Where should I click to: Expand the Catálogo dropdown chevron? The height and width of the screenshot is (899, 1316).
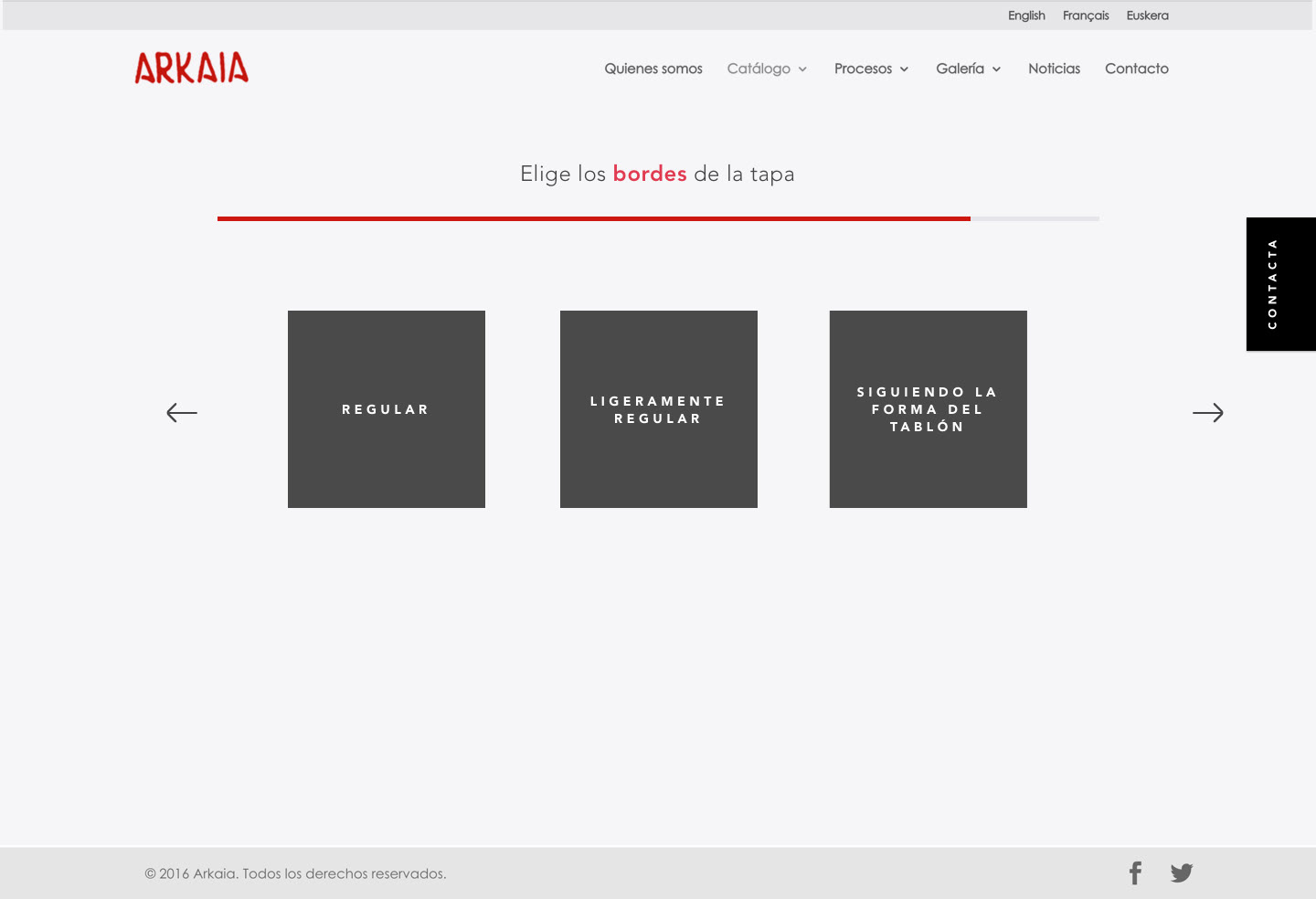pyautogui.click(x=802, y=69)
